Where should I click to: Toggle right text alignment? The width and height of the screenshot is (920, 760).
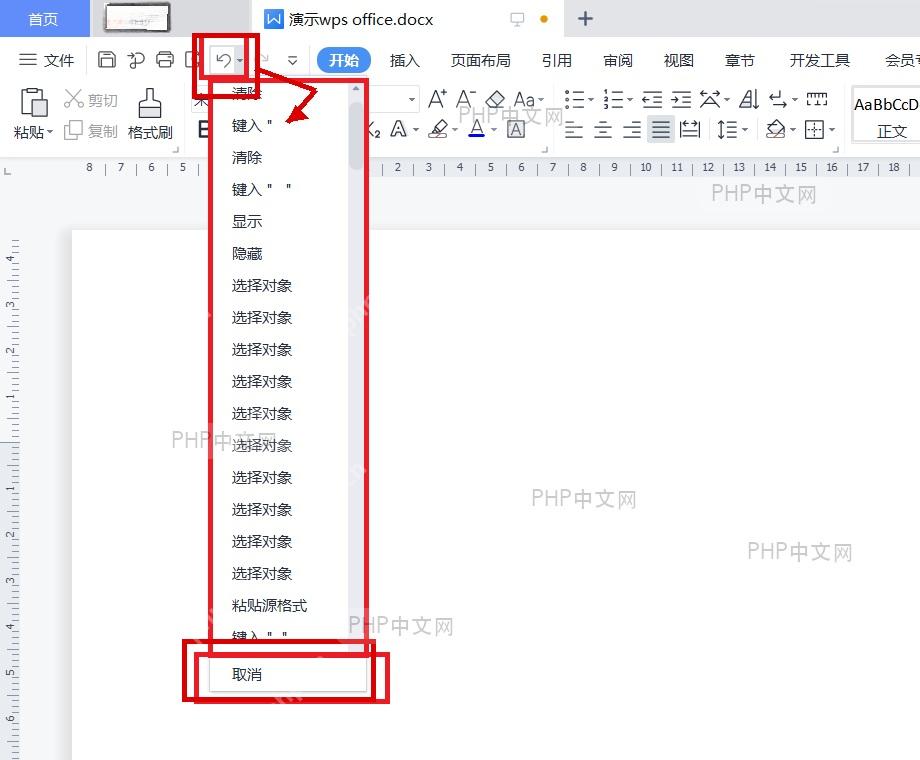[632, 129]
